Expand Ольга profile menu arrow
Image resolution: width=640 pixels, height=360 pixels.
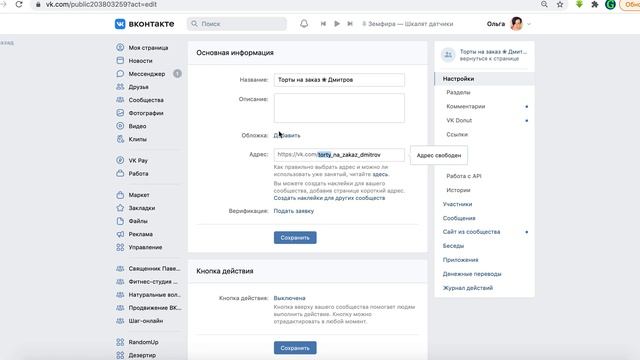(529, 24)
